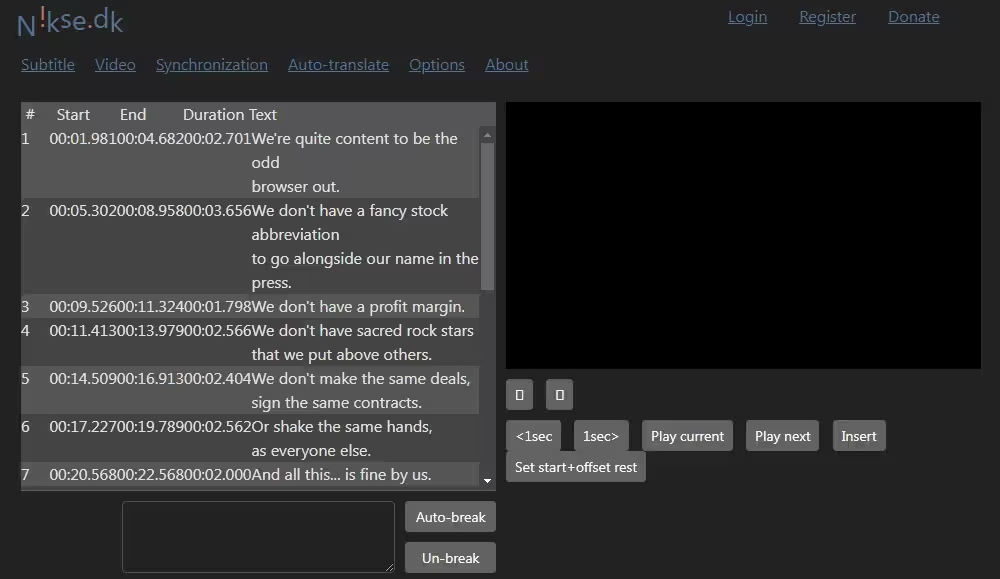Open the About menu

point(507,65)
